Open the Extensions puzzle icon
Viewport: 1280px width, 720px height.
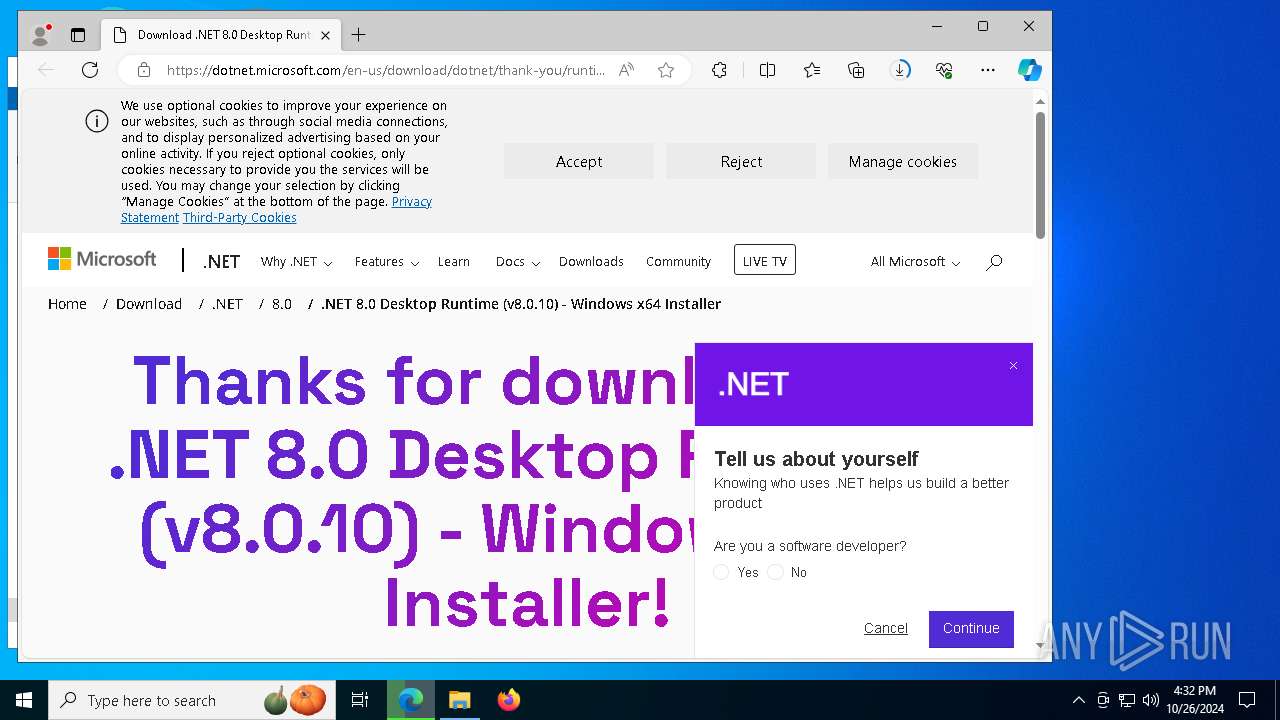coord(719,70)
